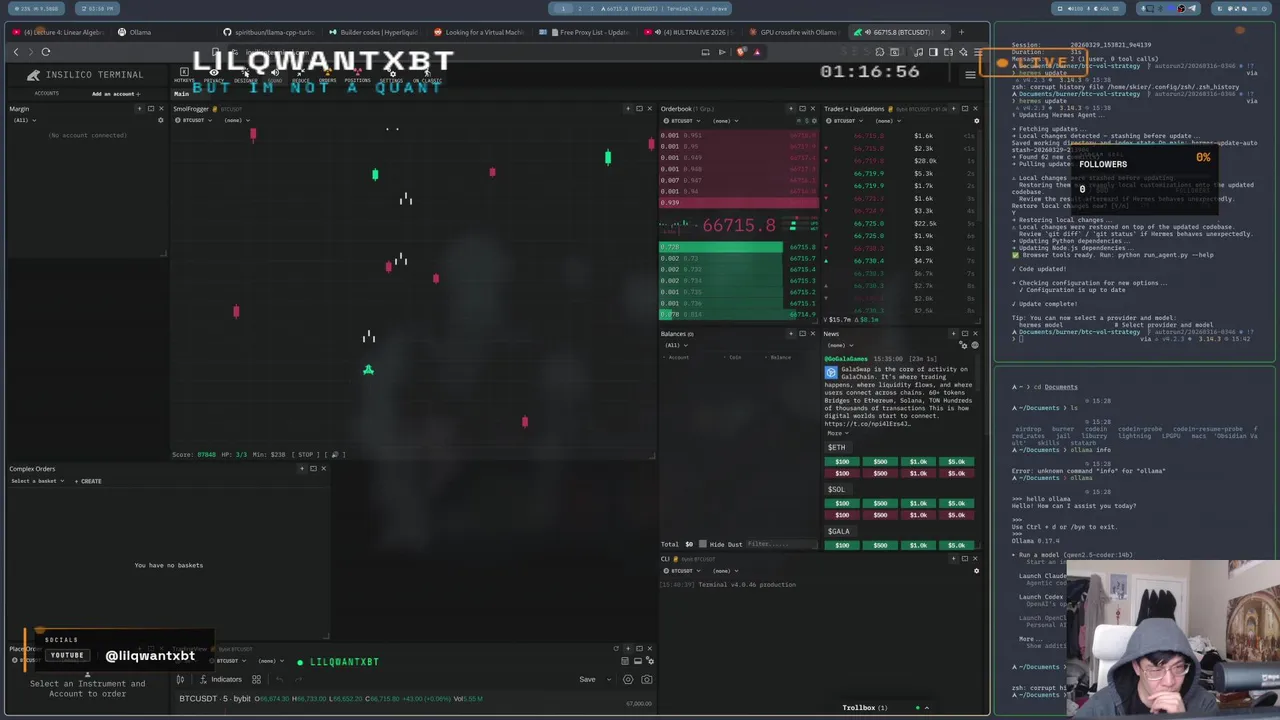The width and height of the screenshot is (1280, 720).
Task: Click the Brave Shields icon in the address bar
Action: pyautogui.click(x=741, y=52)
